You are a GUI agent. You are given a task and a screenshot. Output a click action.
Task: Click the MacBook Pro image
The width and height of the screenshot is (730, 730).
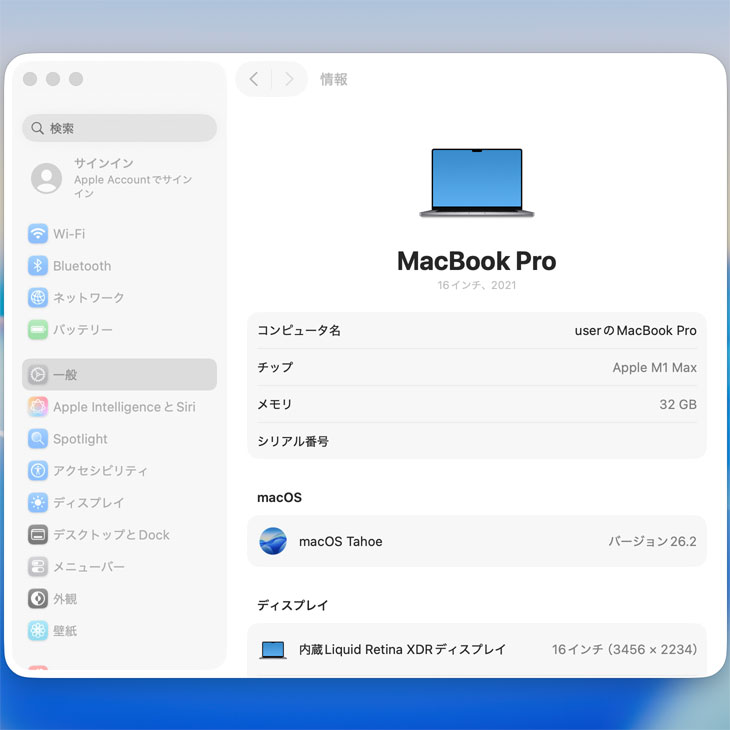pos(476,183)
